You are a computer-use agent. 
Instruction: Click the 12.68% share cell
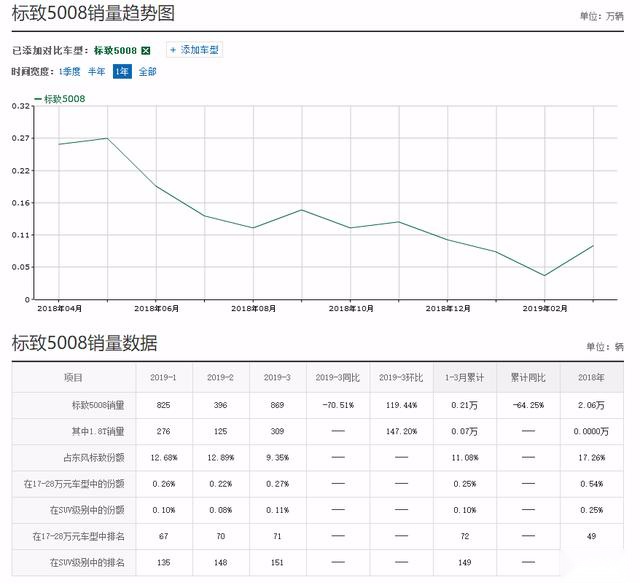click(164, 458)
